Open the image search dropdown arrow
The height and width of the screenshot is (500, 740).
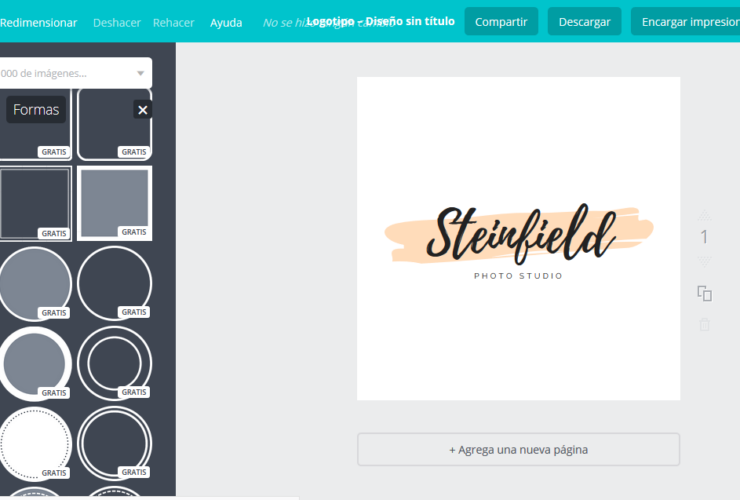(140, 74)
